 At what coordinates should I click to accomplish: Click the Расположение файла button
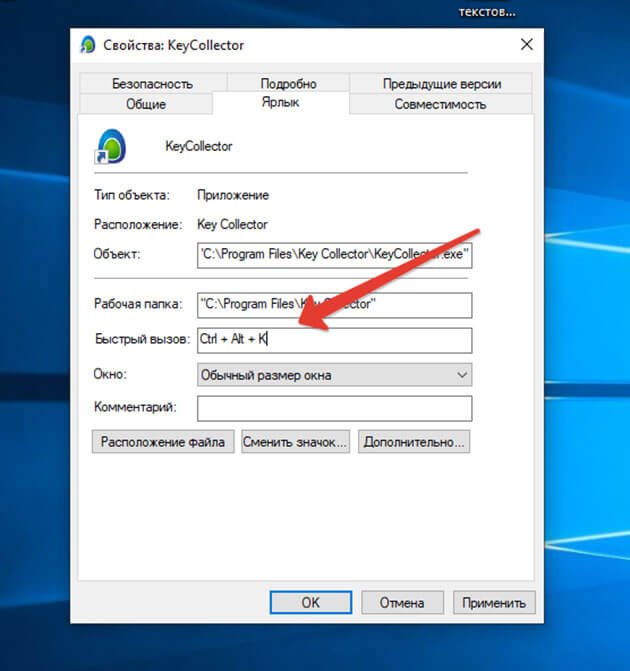(x=163, y=442)
